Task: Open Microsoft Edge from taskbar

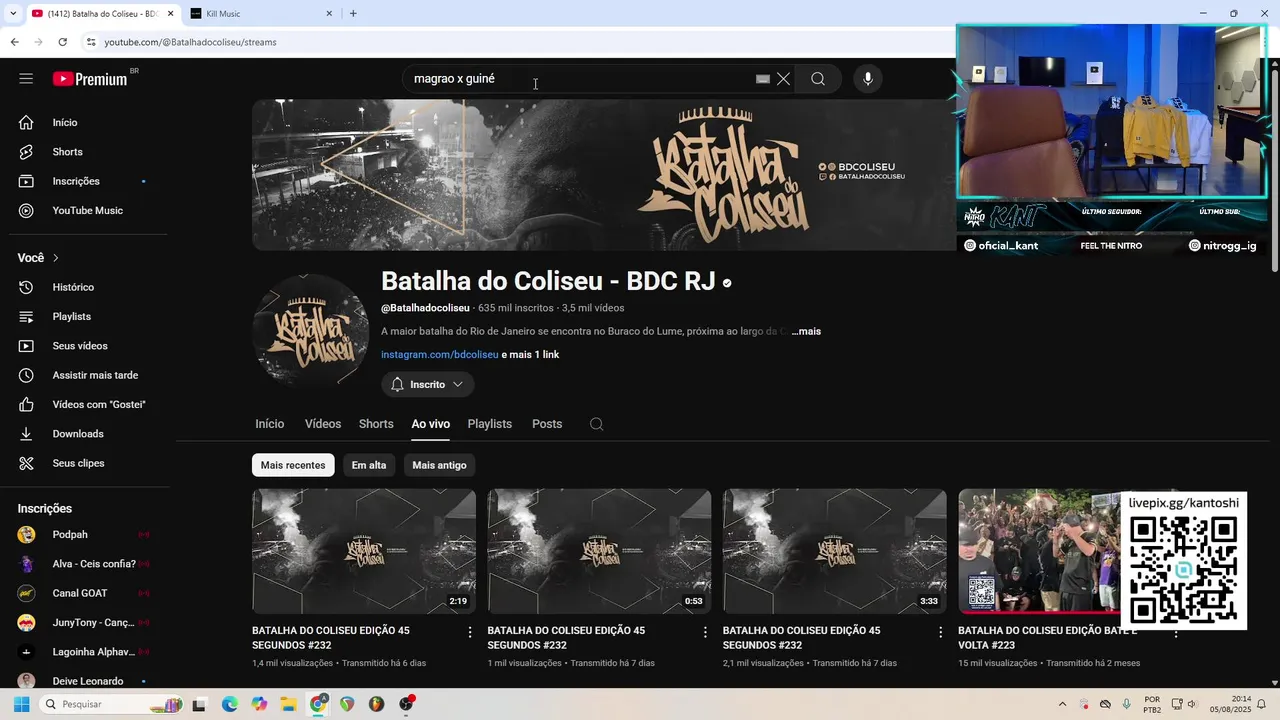Action: pyautogui.click(x=229, y=704)
